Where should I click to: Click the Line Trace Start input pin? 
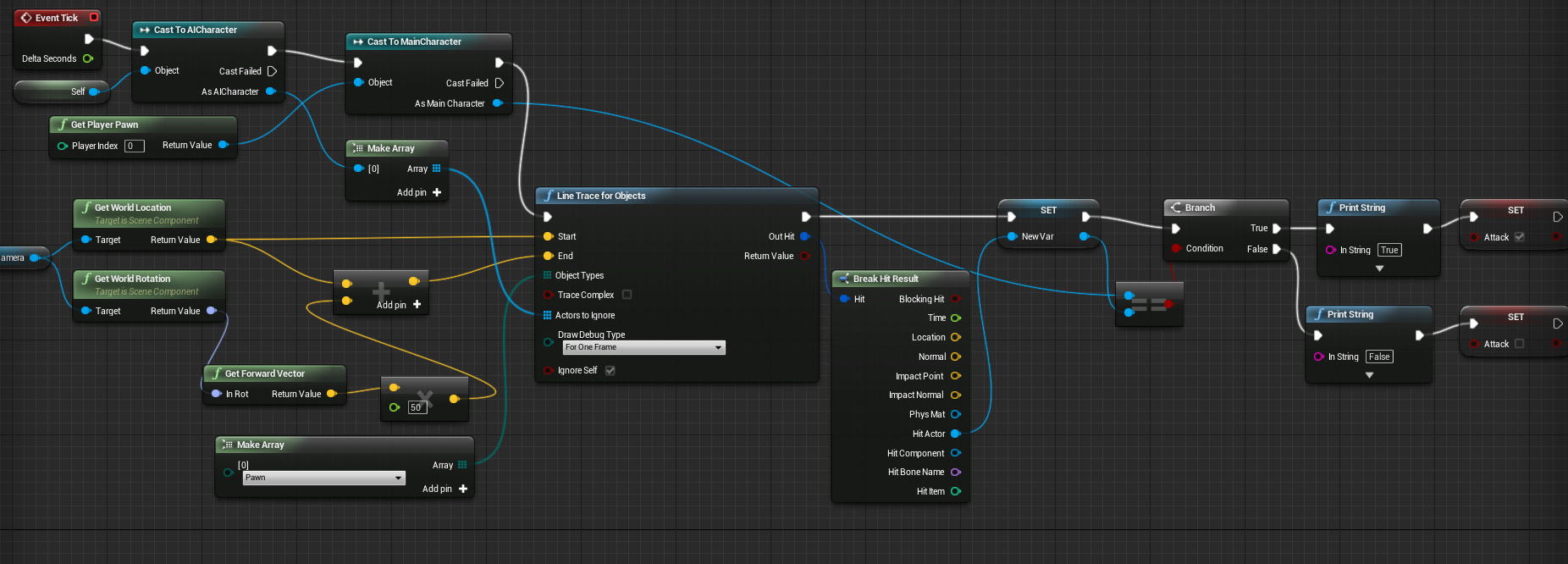548,236
